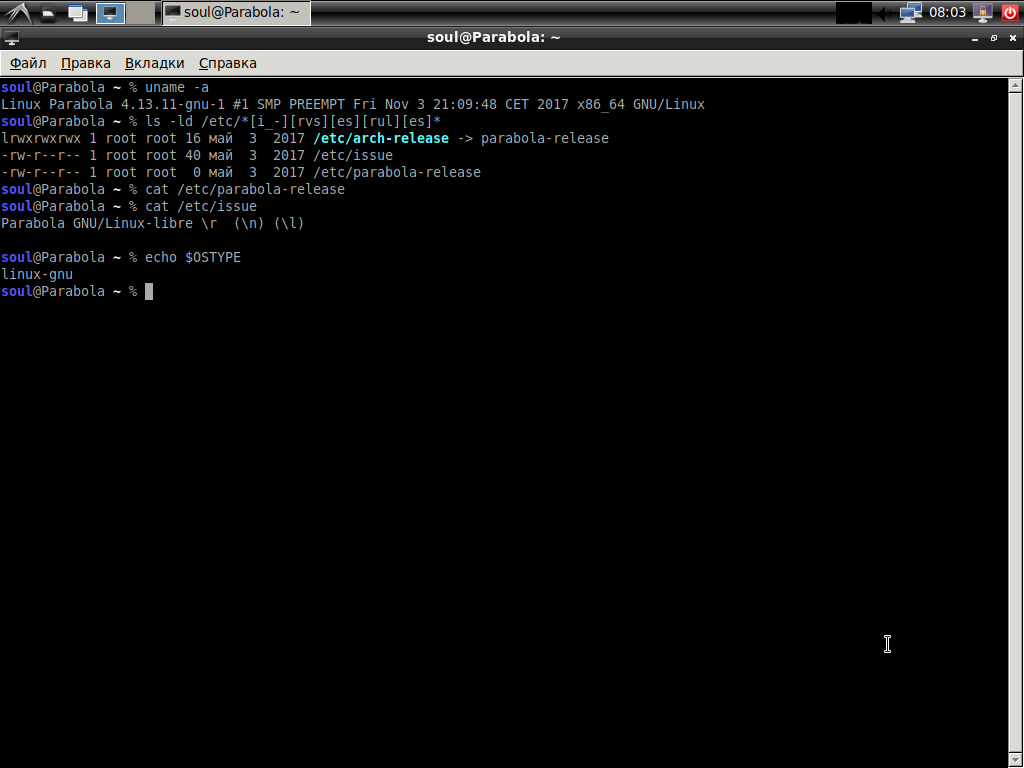1024x768 pixels.
Task: Close the terminal window
Action: click(1013, 39)
